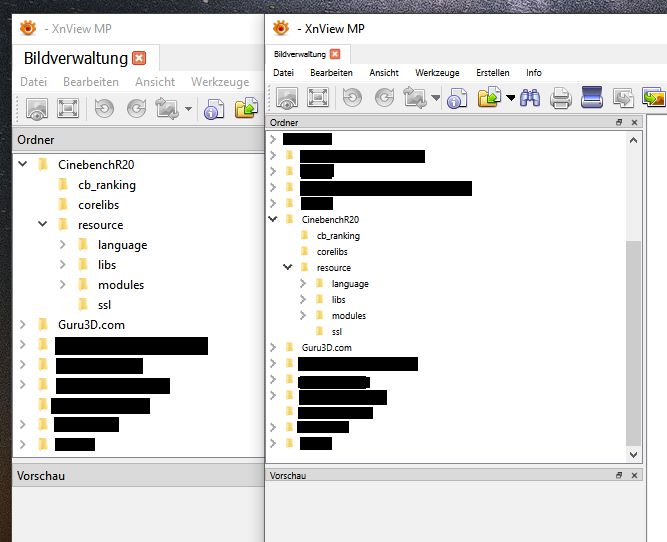This screenshot has width=667, height=542.
Task: Select corelibs folder in left window
Action: pyautogui.click(x=98, y=205)
